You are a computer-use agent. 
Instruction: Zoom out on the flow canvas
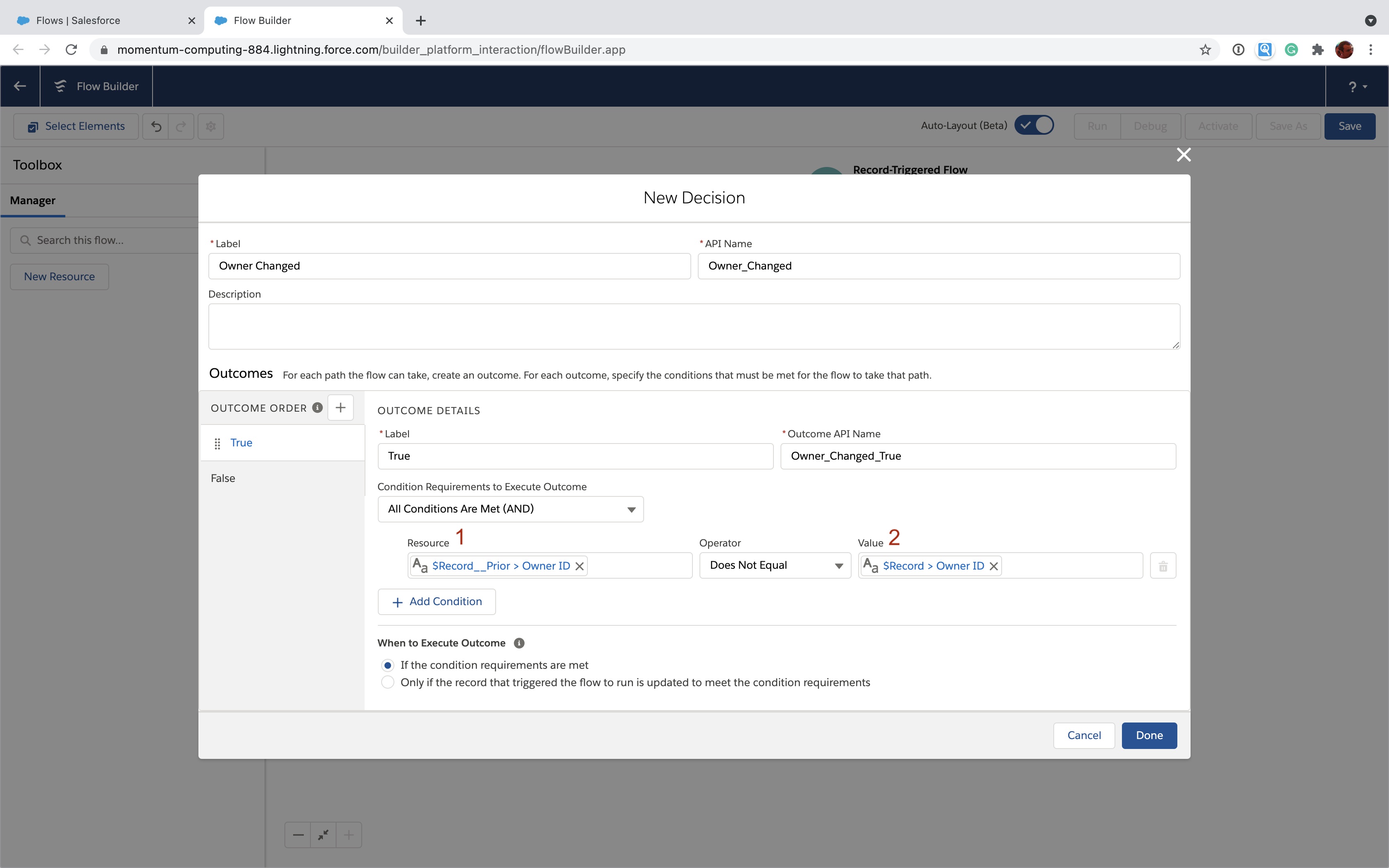(x=297, y=834)
